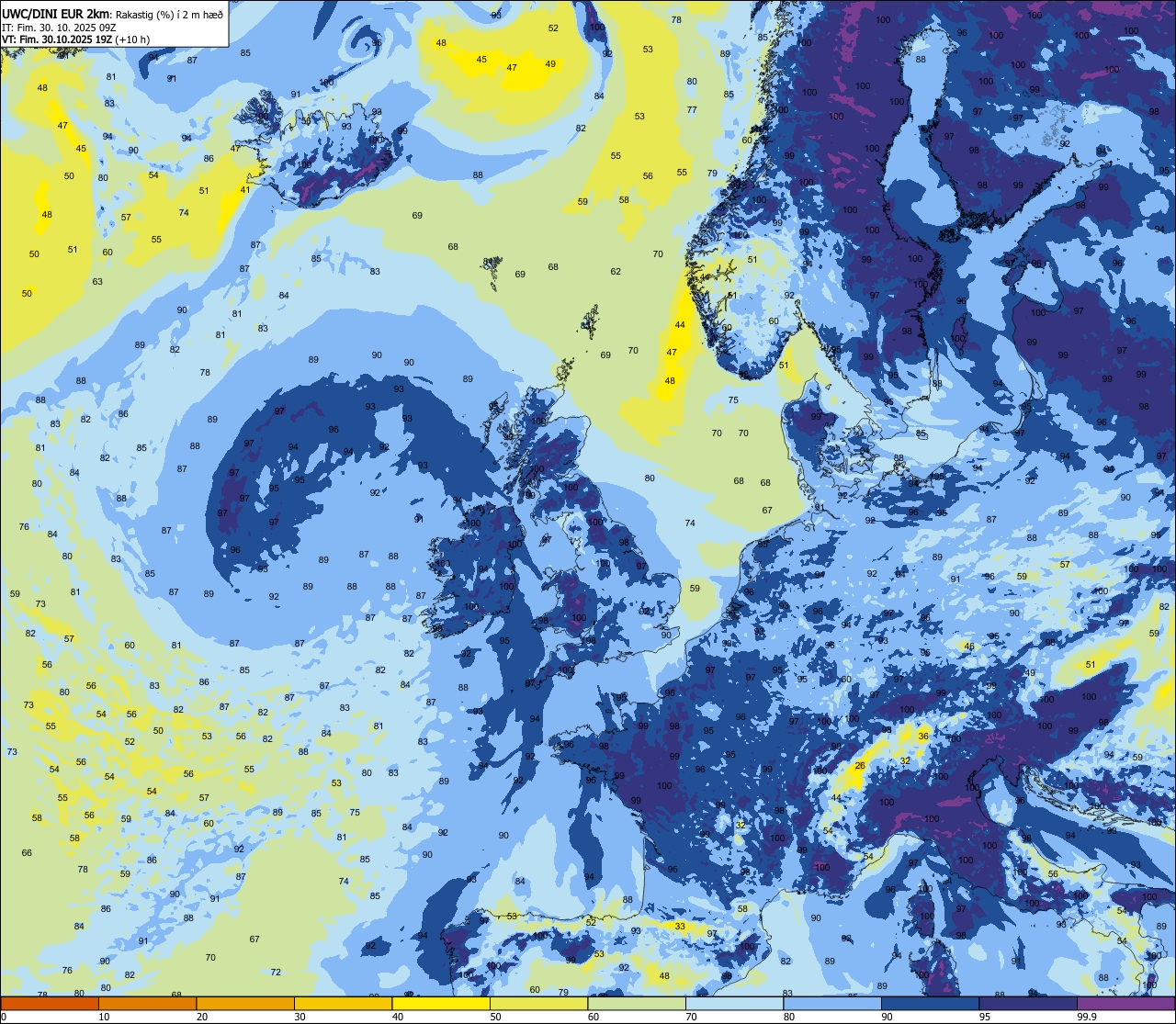The height and width of the screenshot is (1024, 1176).
Task: Click the '30' legend scale label
Action: pyautogui.click(x=300, y=1017)
